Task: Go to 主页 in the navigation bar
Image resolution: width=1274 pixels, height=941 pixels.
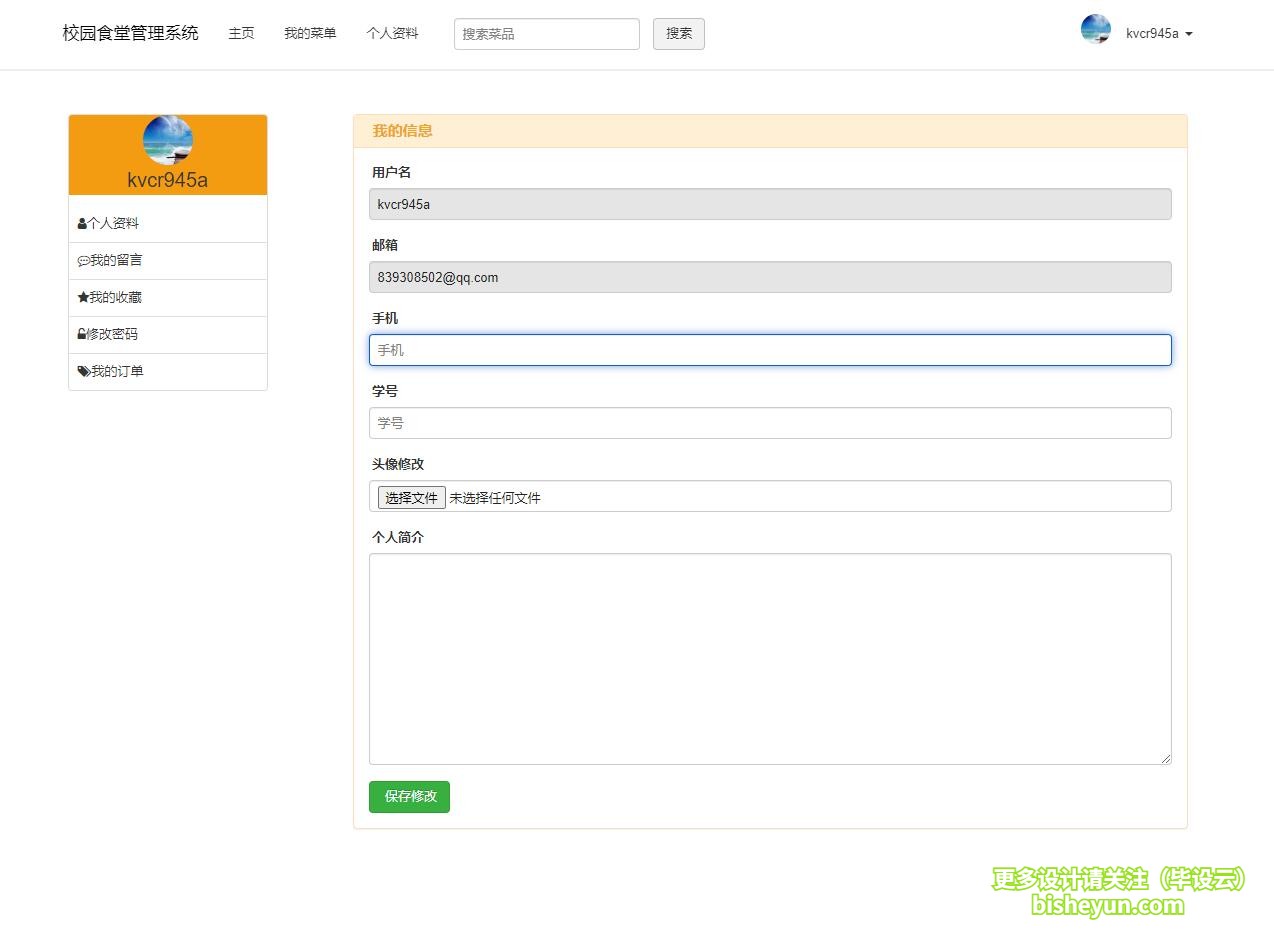Action: click(241, 33)
